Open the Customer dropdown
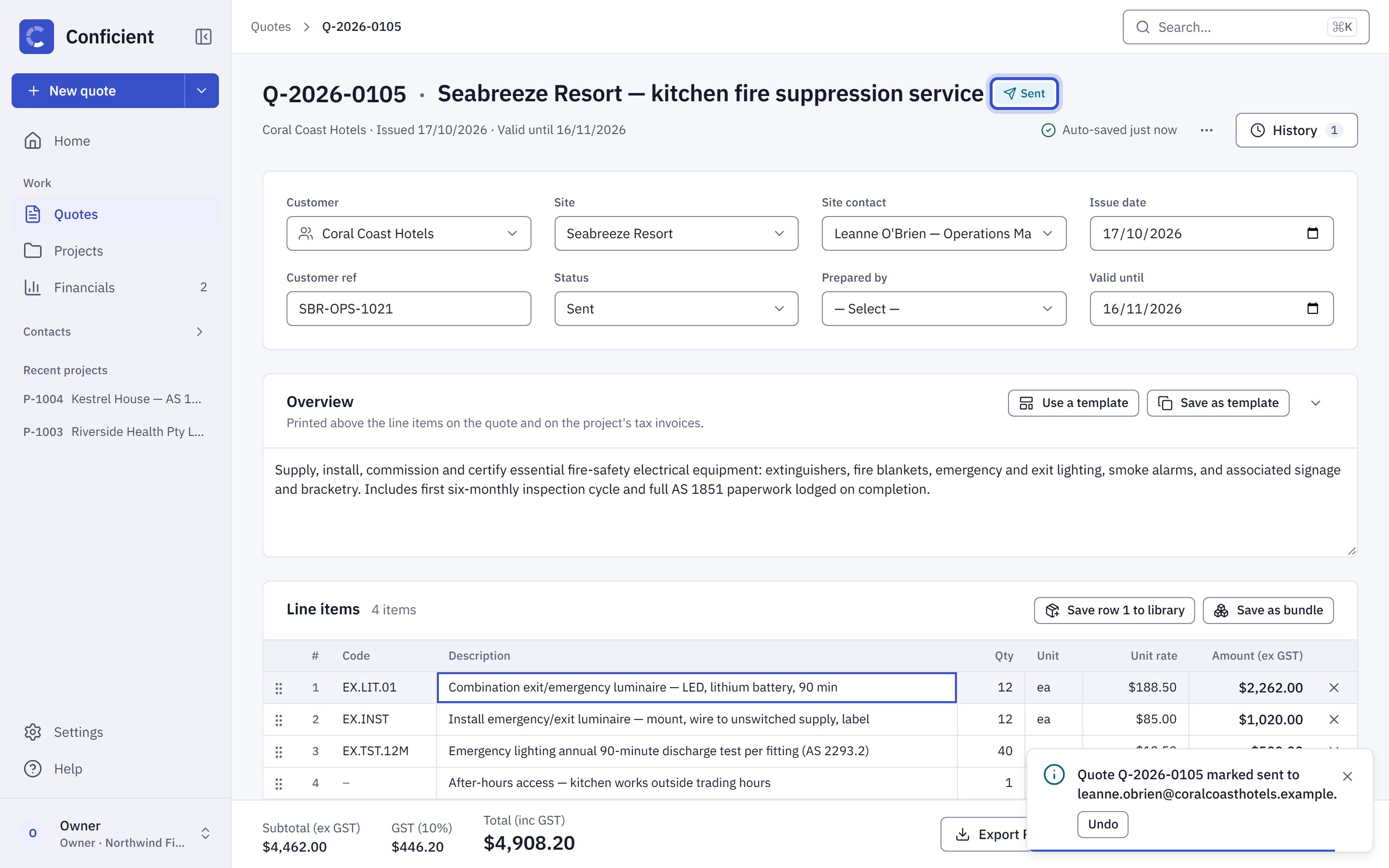Viewport: 1389px width, 868px height. click(x=409, y=234)
